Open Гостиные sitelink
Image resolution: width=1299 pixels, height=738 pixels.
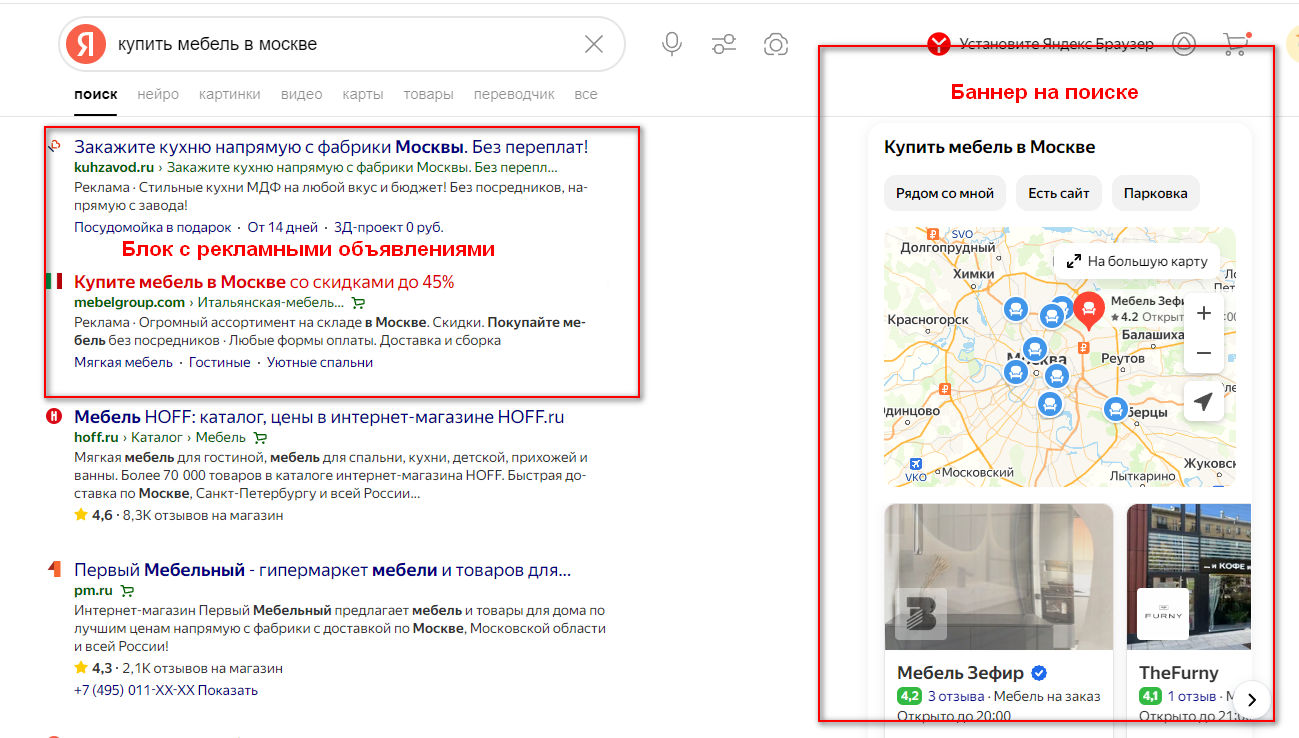[219, 362]
